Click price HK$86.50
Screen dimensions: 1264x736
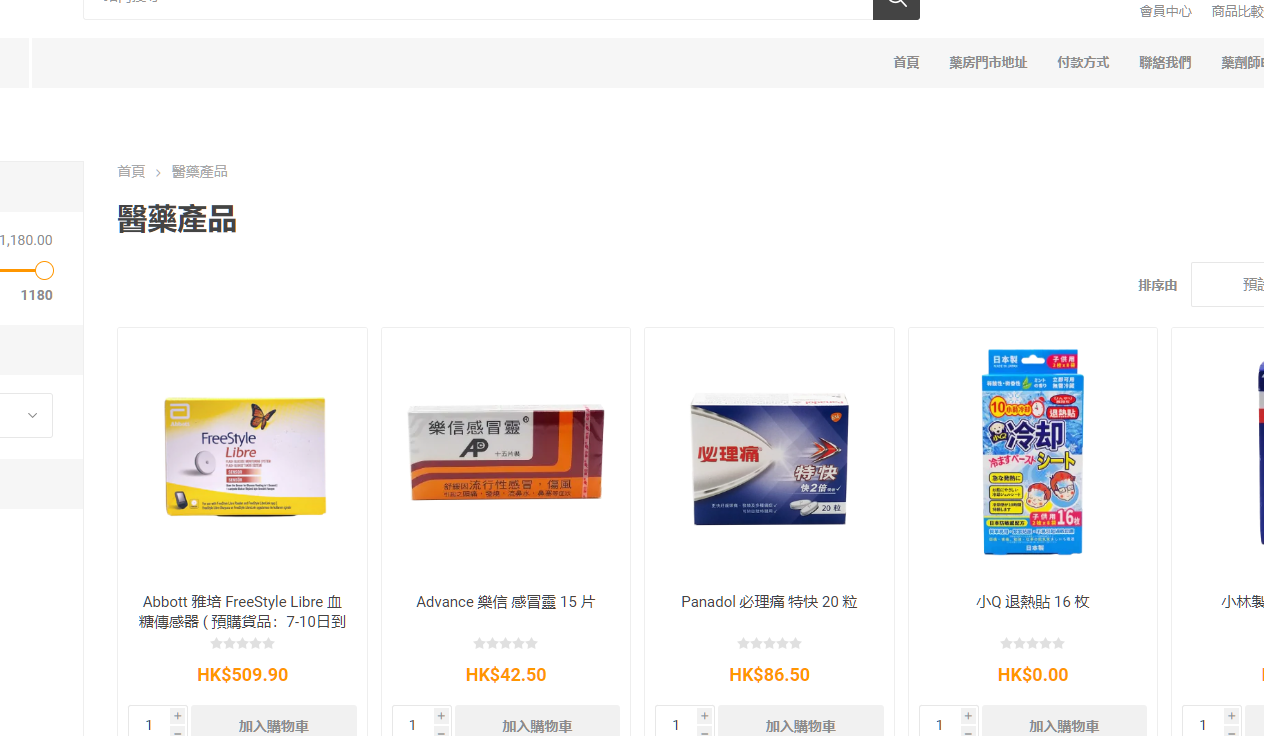click(x=769, y=675)
